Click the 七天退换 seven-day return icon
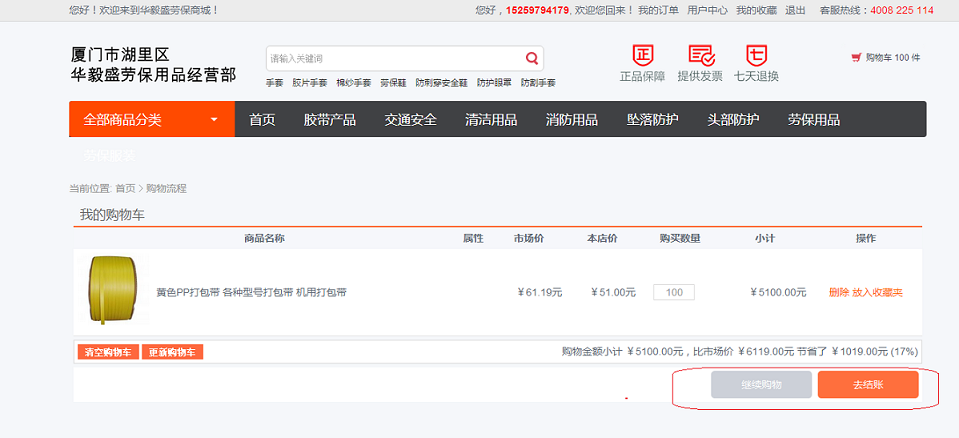 tap(756, 55)
